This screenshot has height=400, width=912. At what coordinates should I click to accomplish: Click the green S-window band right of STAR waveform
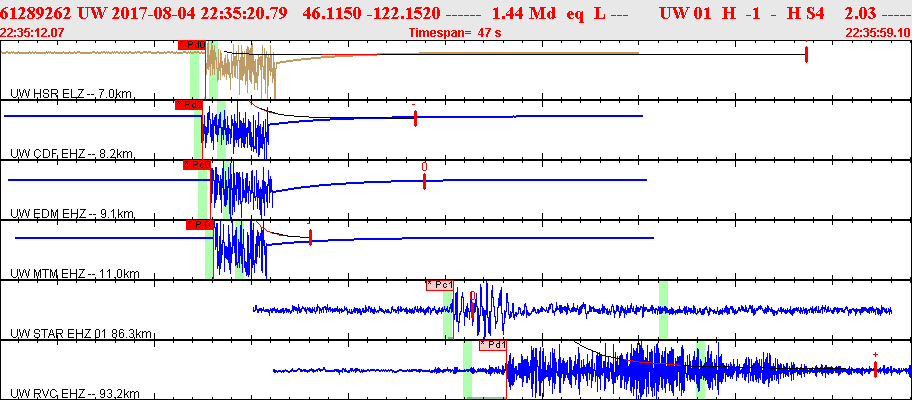tap(662, 310)
